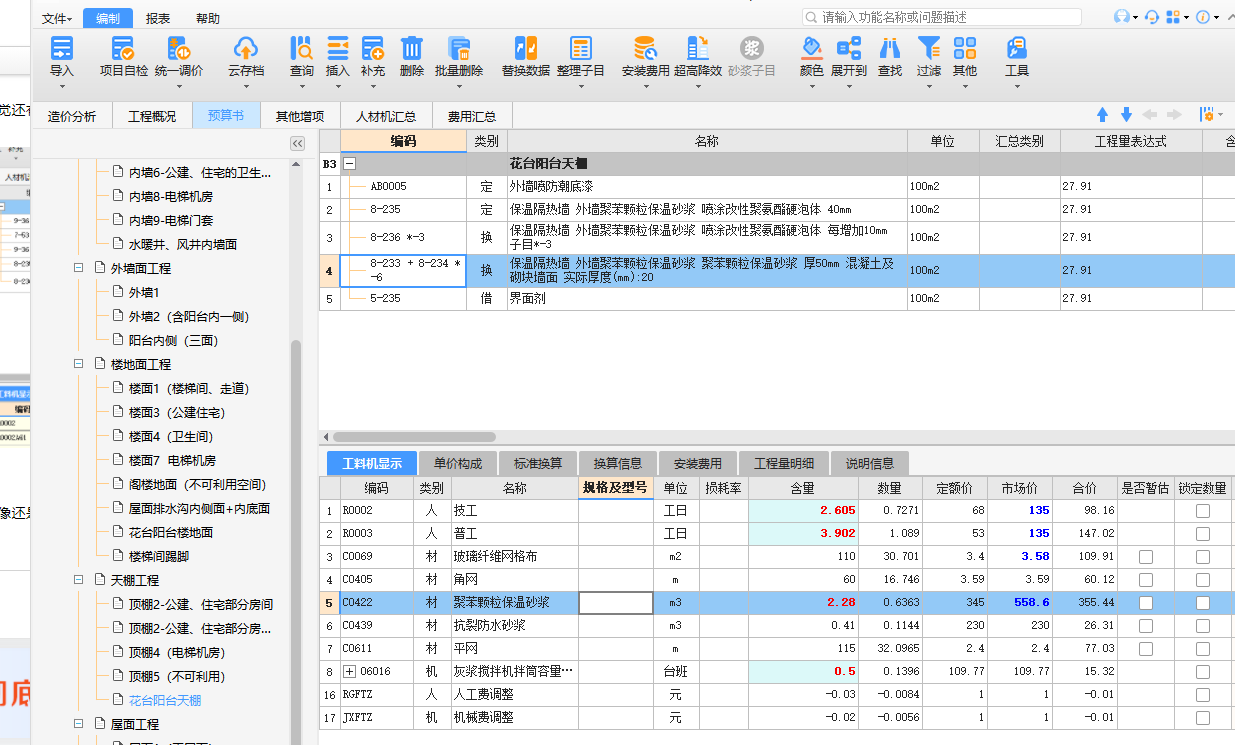Click the 规格及型号 cell of 聚苯颗粒保温砂浆
The height and width of the screenshot is (745, 1235).
[x=616, y=603]
